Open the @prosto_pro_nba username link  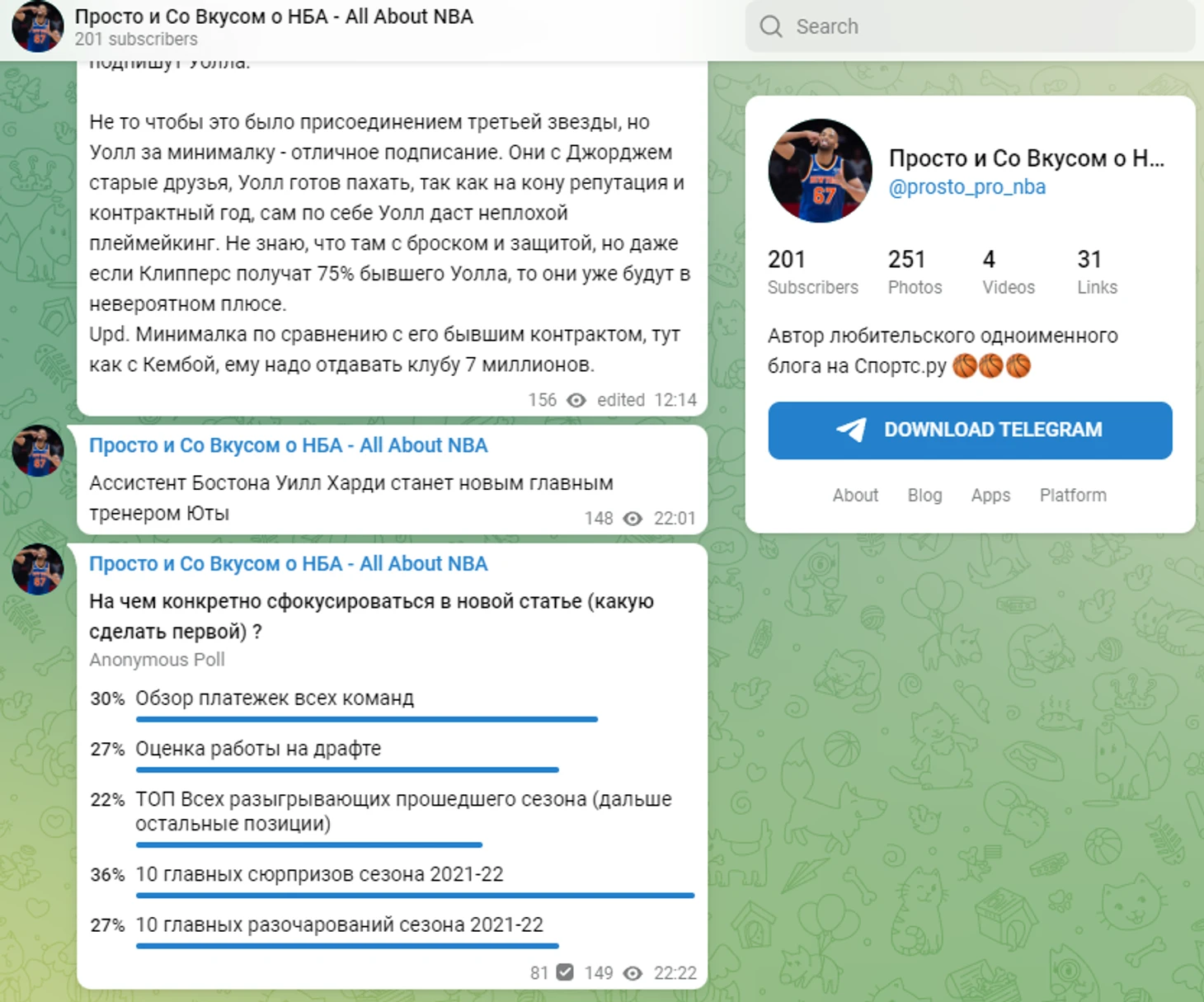(x=966, y=187)
